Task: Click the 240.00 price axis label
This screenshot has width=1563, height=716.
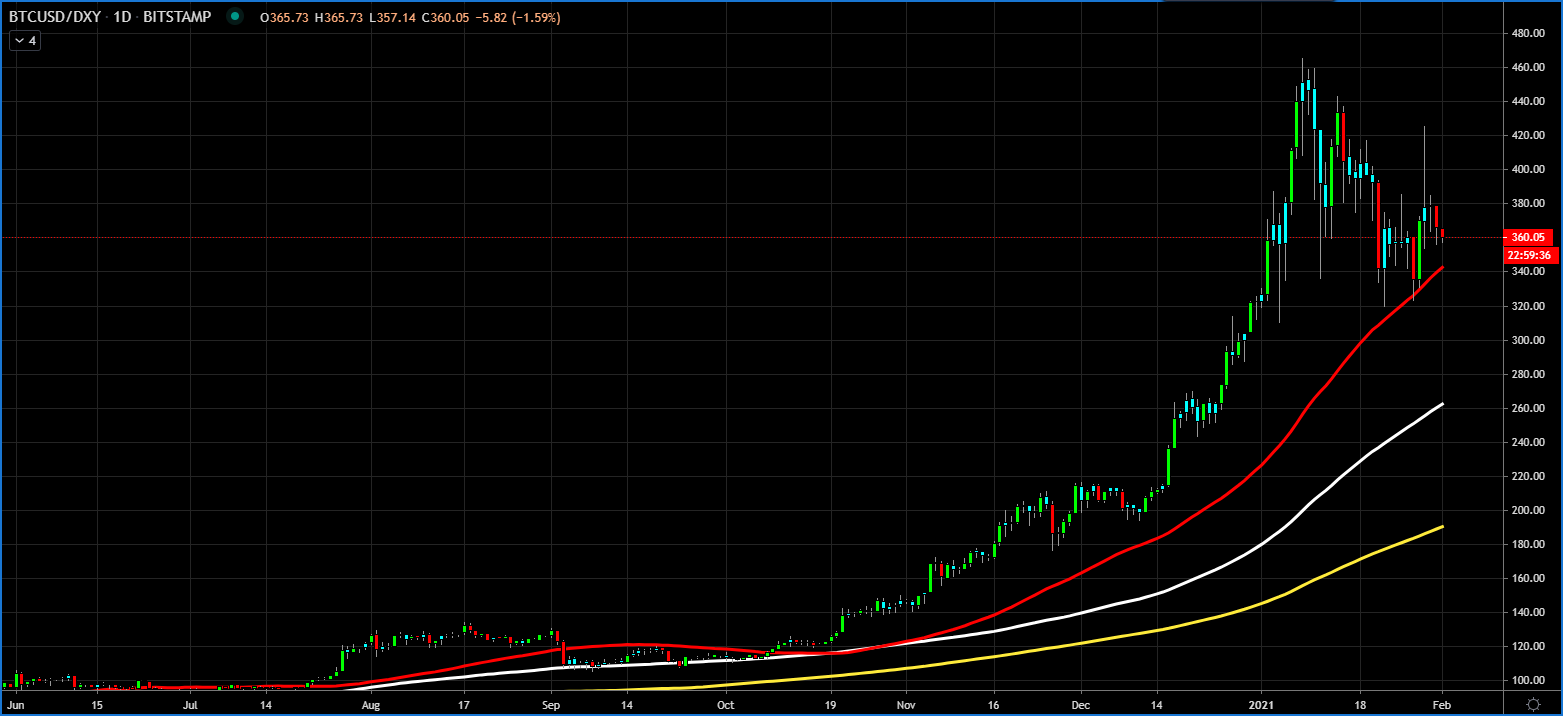Action: (x=1530, y=442)
